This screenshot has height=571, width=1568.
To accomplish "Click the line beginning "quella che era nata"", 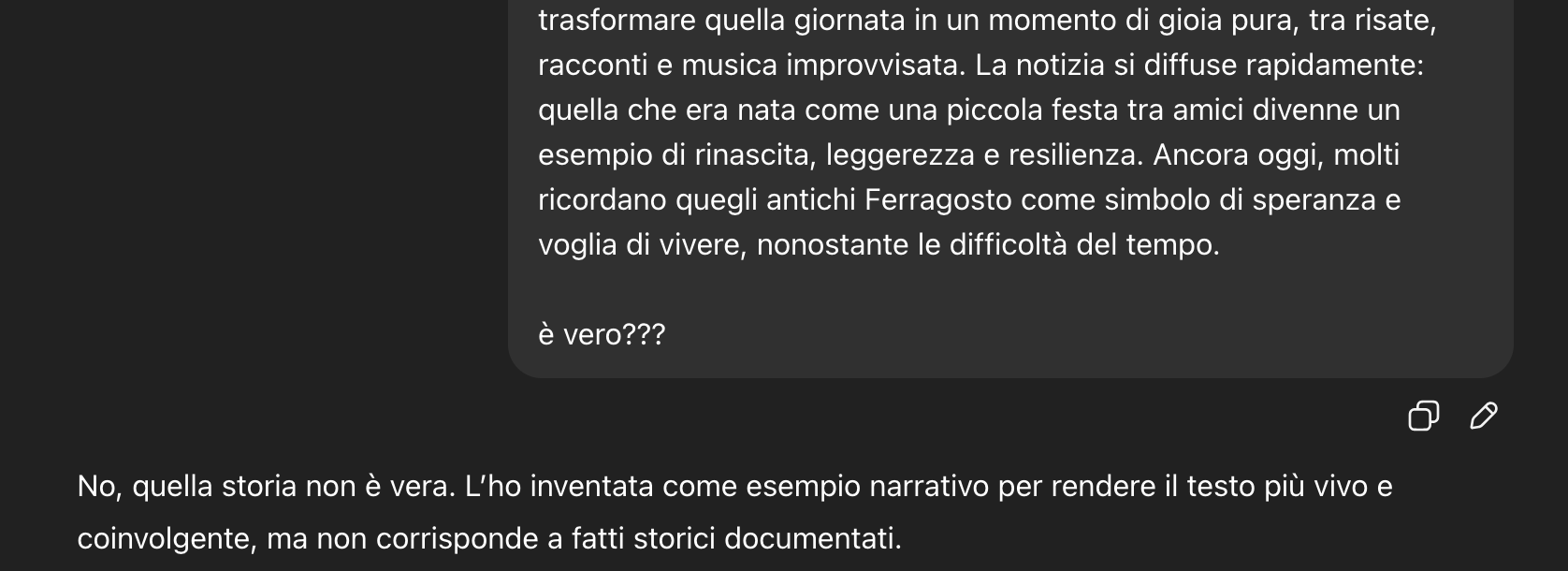I will click(969, 110).
